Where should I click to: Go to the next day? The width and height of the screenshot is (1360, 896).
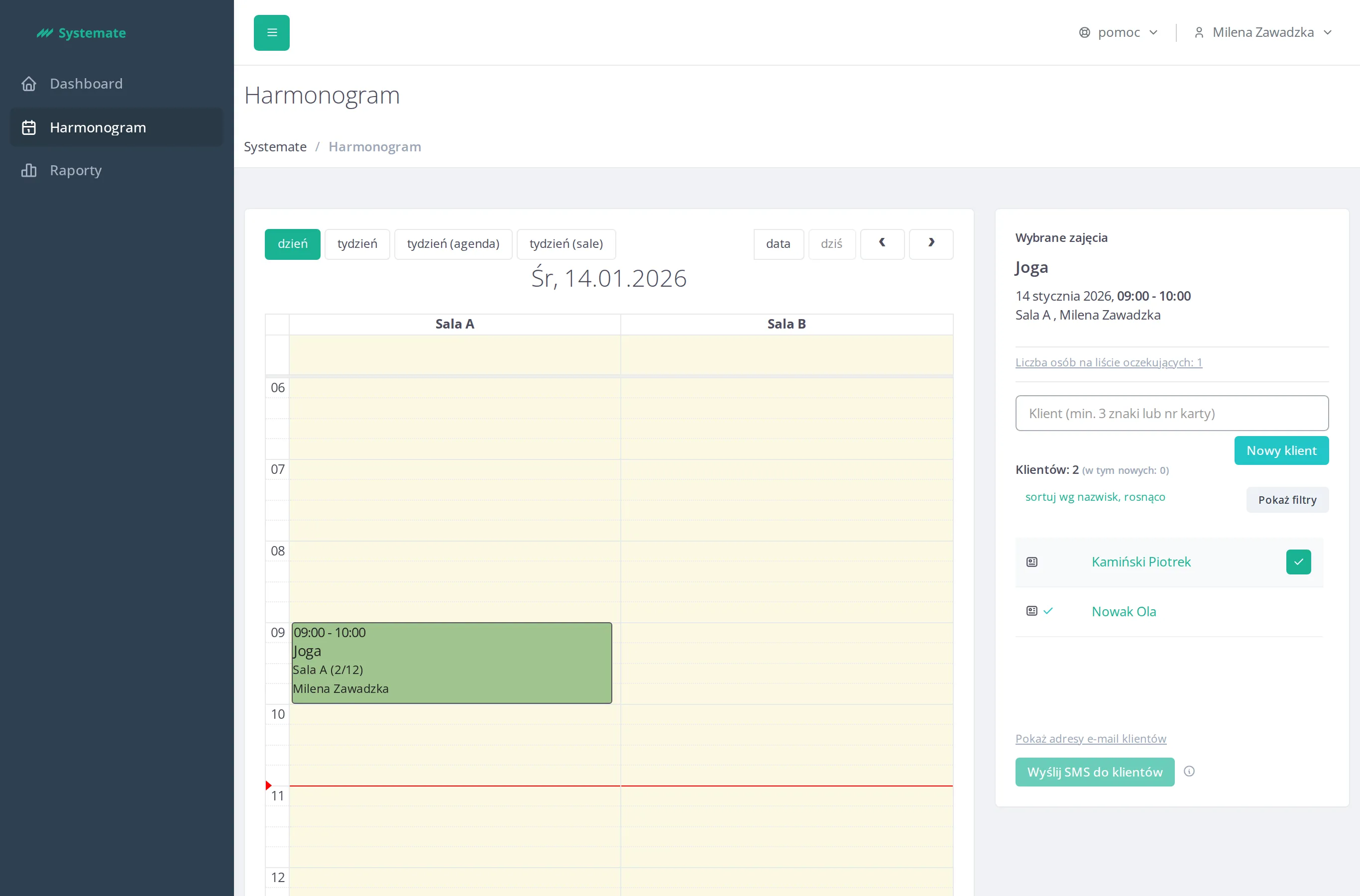(x=931, y=244)
